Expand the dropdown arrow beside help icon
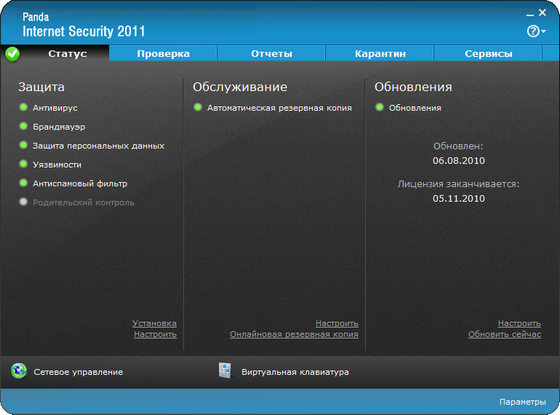Screen dimensions: 560x415 point(543,32)
